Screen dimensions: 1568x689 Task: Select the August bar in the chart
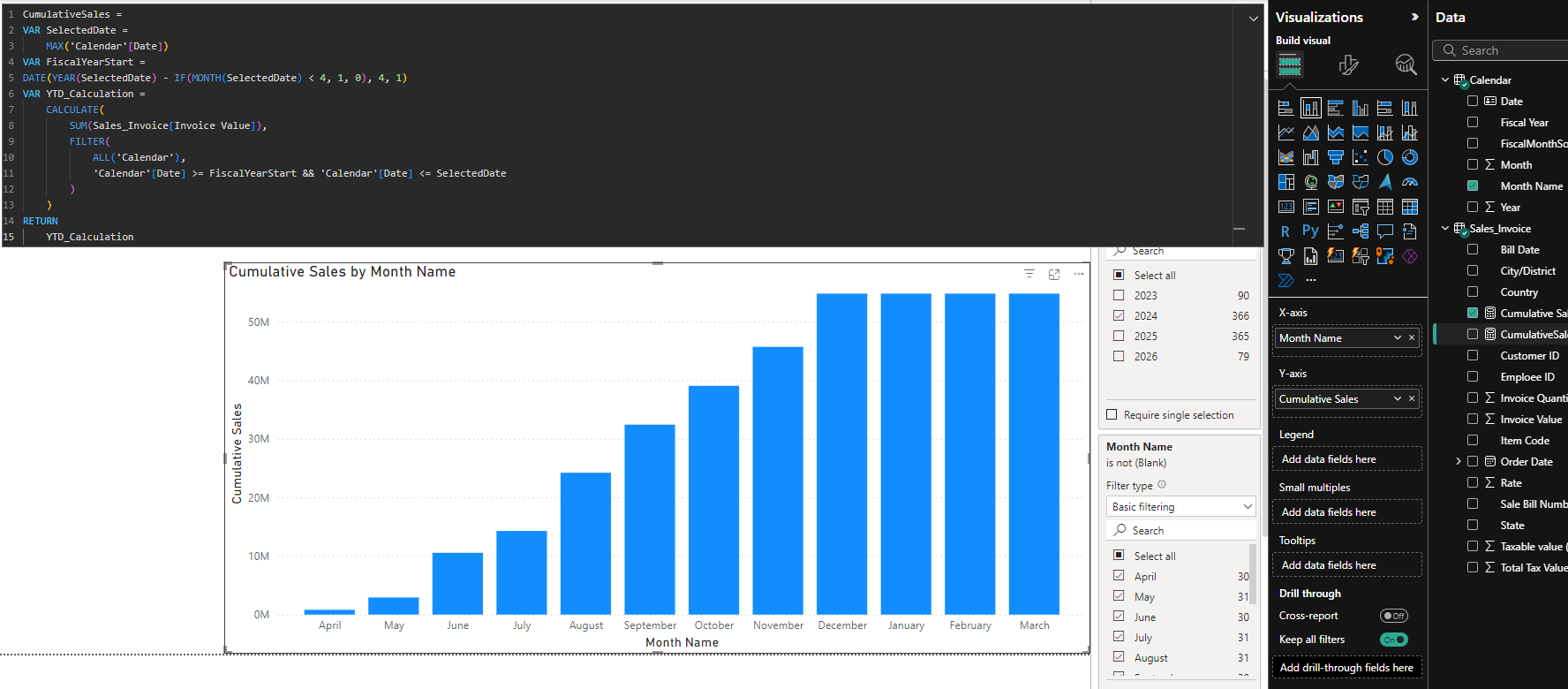point(585,543)
